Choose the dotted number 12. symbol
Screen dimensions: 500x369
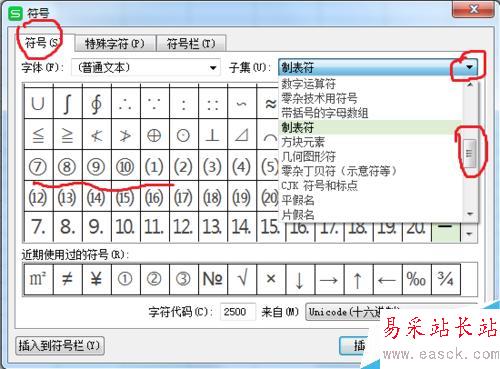tap(184, 227)
